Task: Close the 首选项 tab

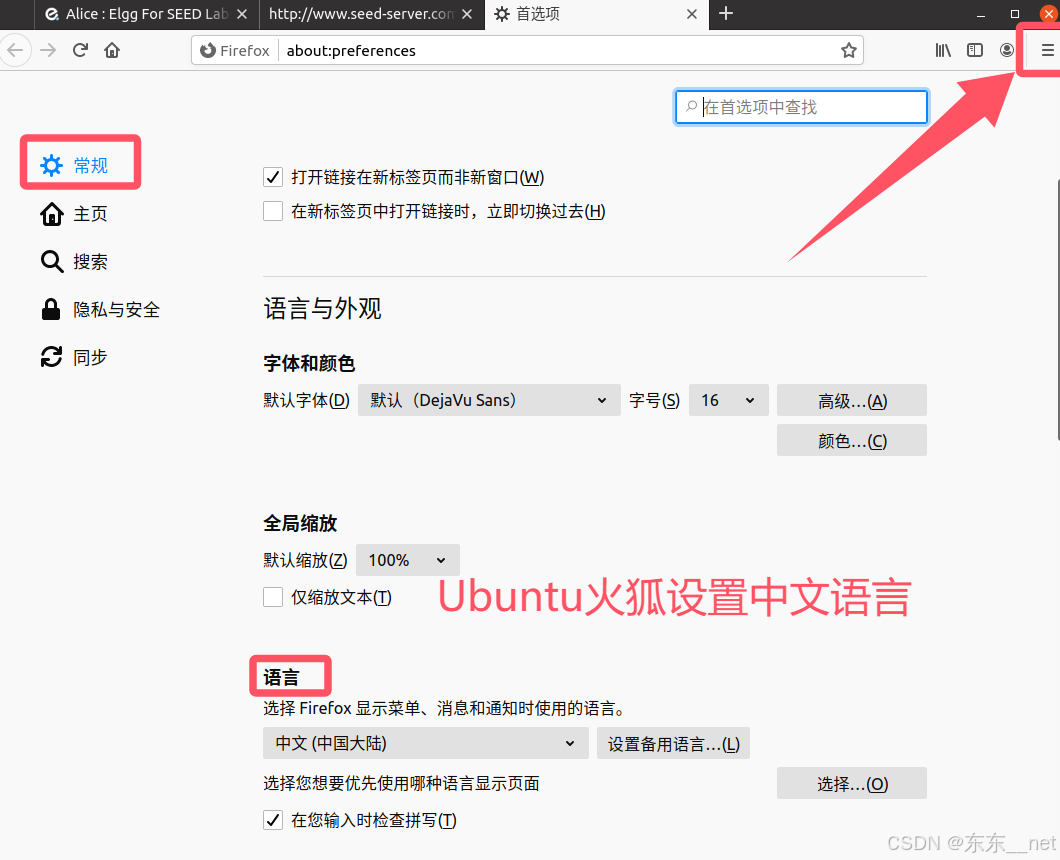Action: coord(692,14)
